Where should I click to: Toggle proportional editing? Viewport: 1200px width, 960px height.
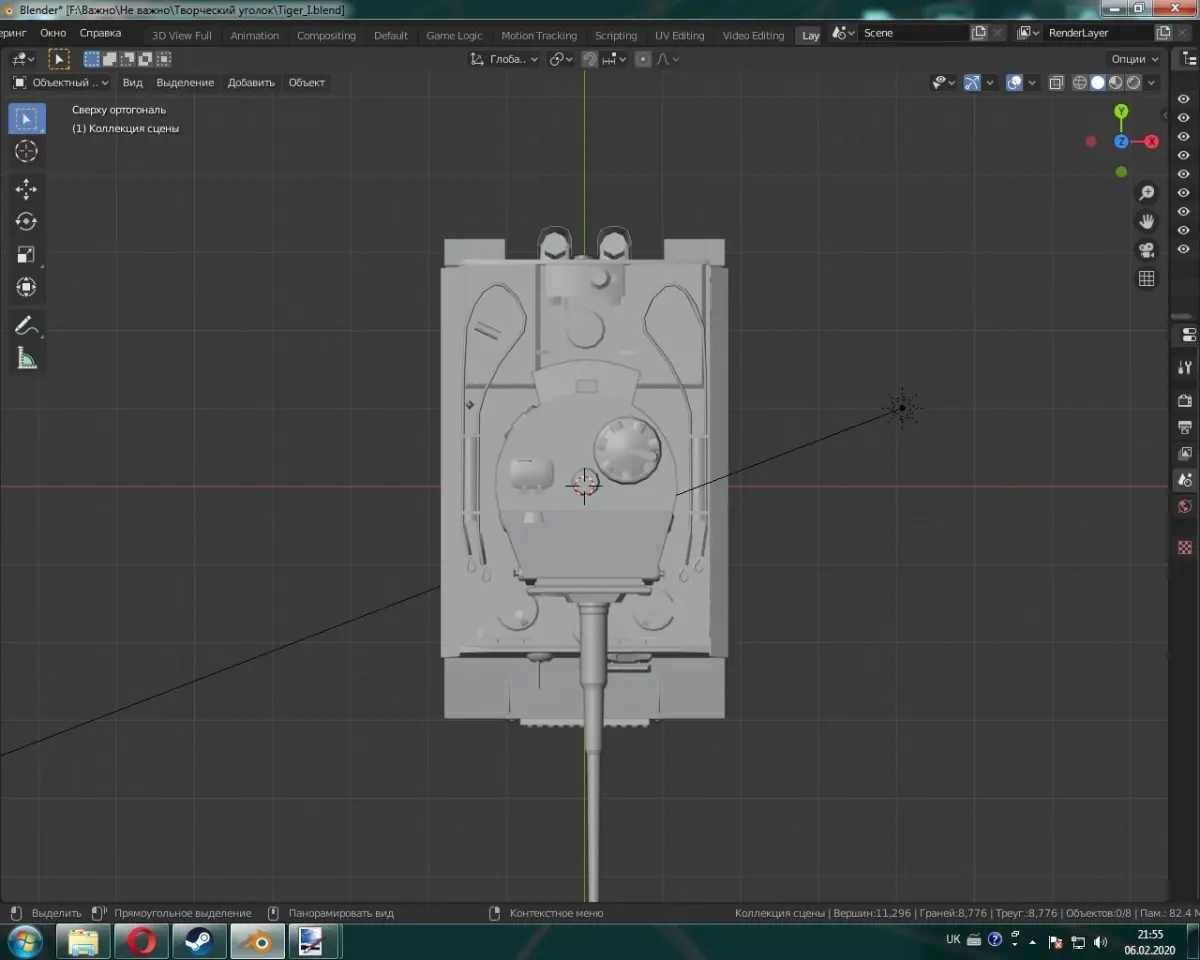pos(643,59)
